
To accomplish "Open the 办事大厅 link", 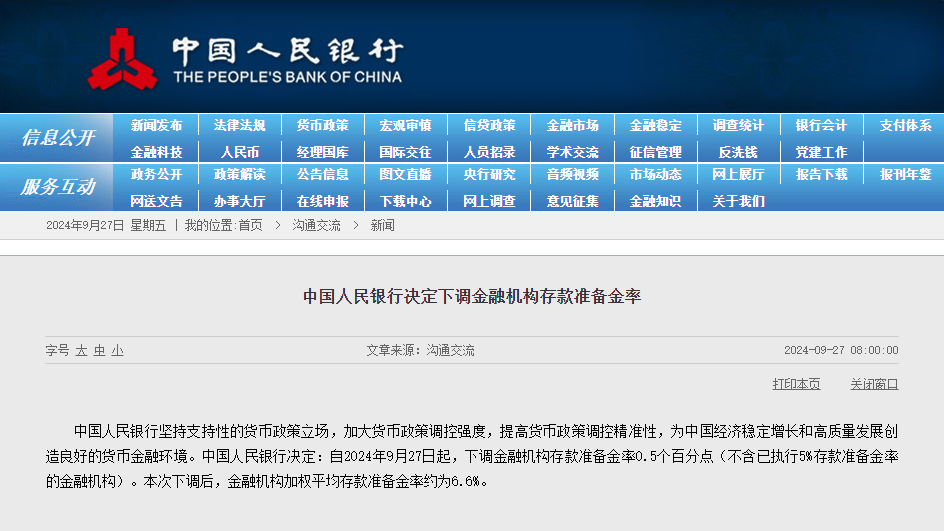I will click(x=239, y=200).
